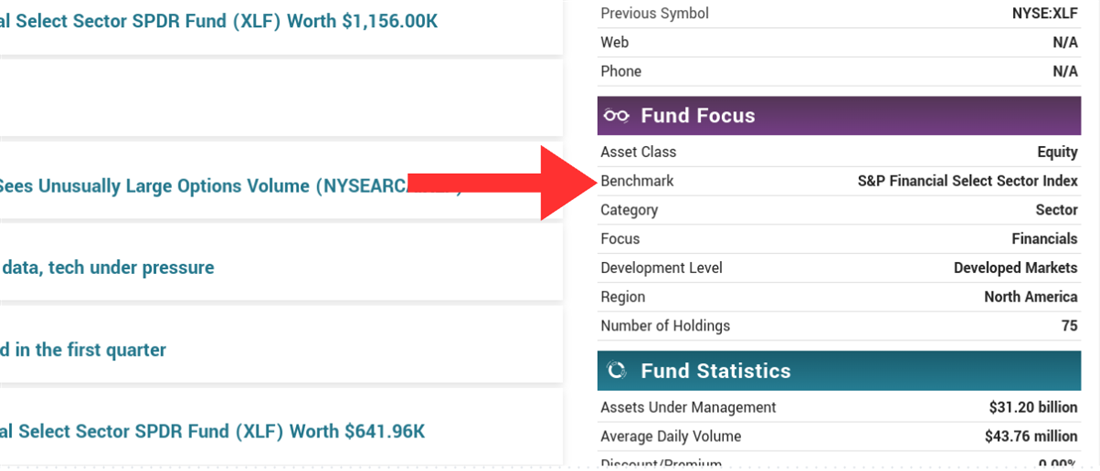This screenshot has height=471, width=1100.
Task: Open the XLF Worth $1,156.00K headline
Action: (x=218, y=20)
